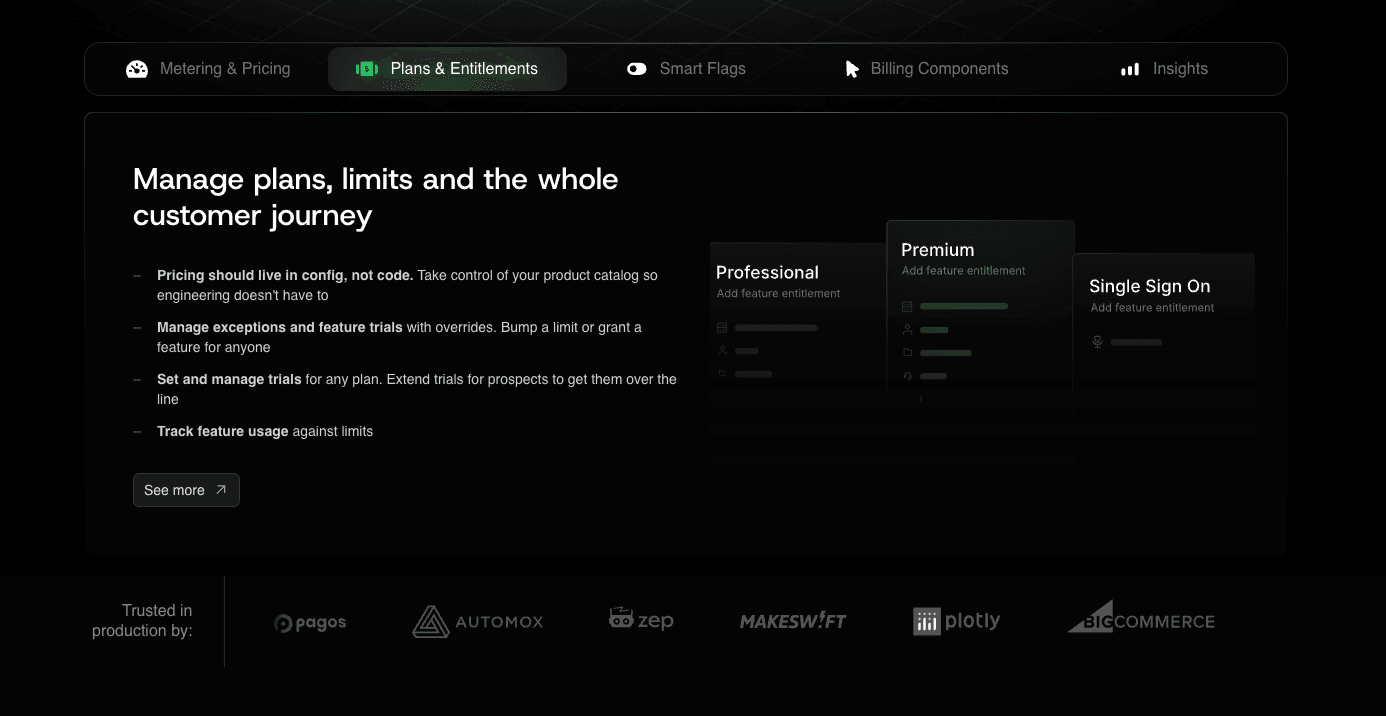Click the Plotly logo
The height and width of the screenshot is (716, 1386).
pos(956,621)
